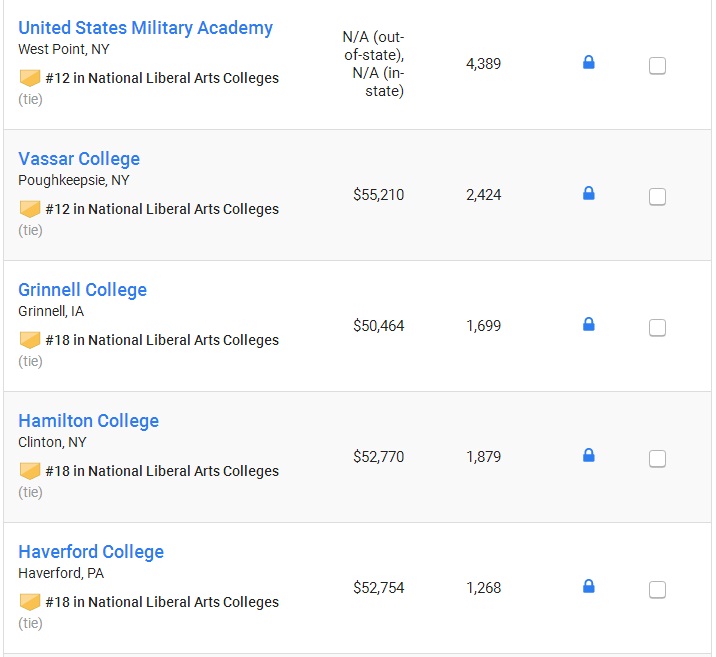716x657 pixels.
Task: Tick the checkbox in the Vassar College row
Action: (657, 197)
